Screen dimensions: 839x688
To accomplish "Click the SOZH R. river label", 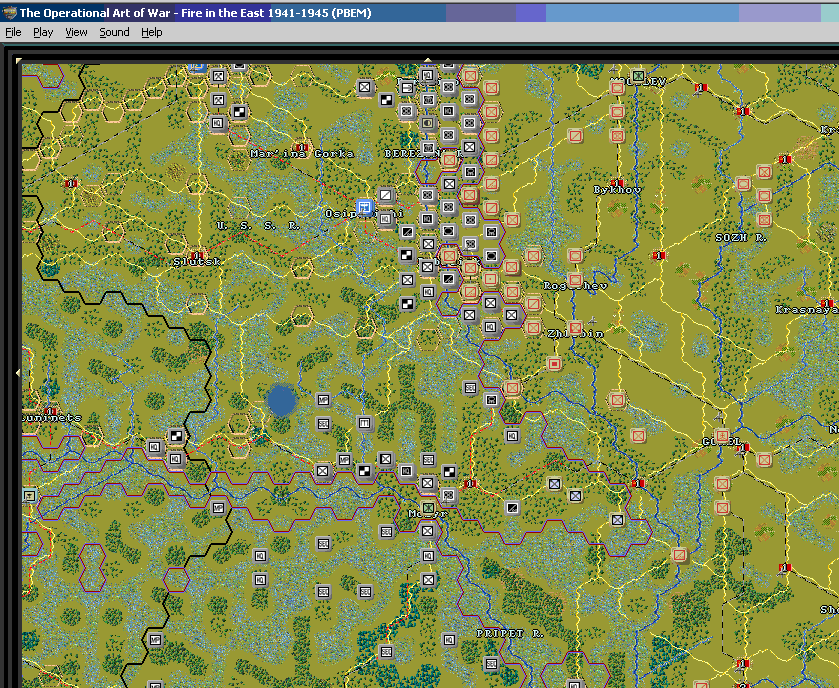I will point(741,238).
